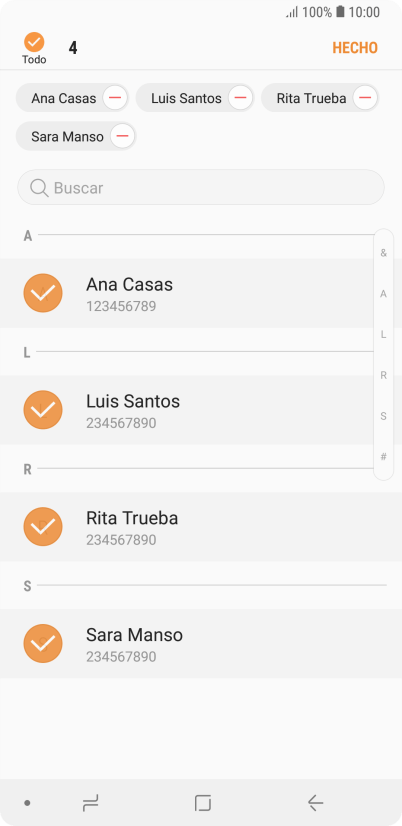Focus the Buscar search field
Image resolution: width=402 pixels, height=826 pixels.
(201, 188)
